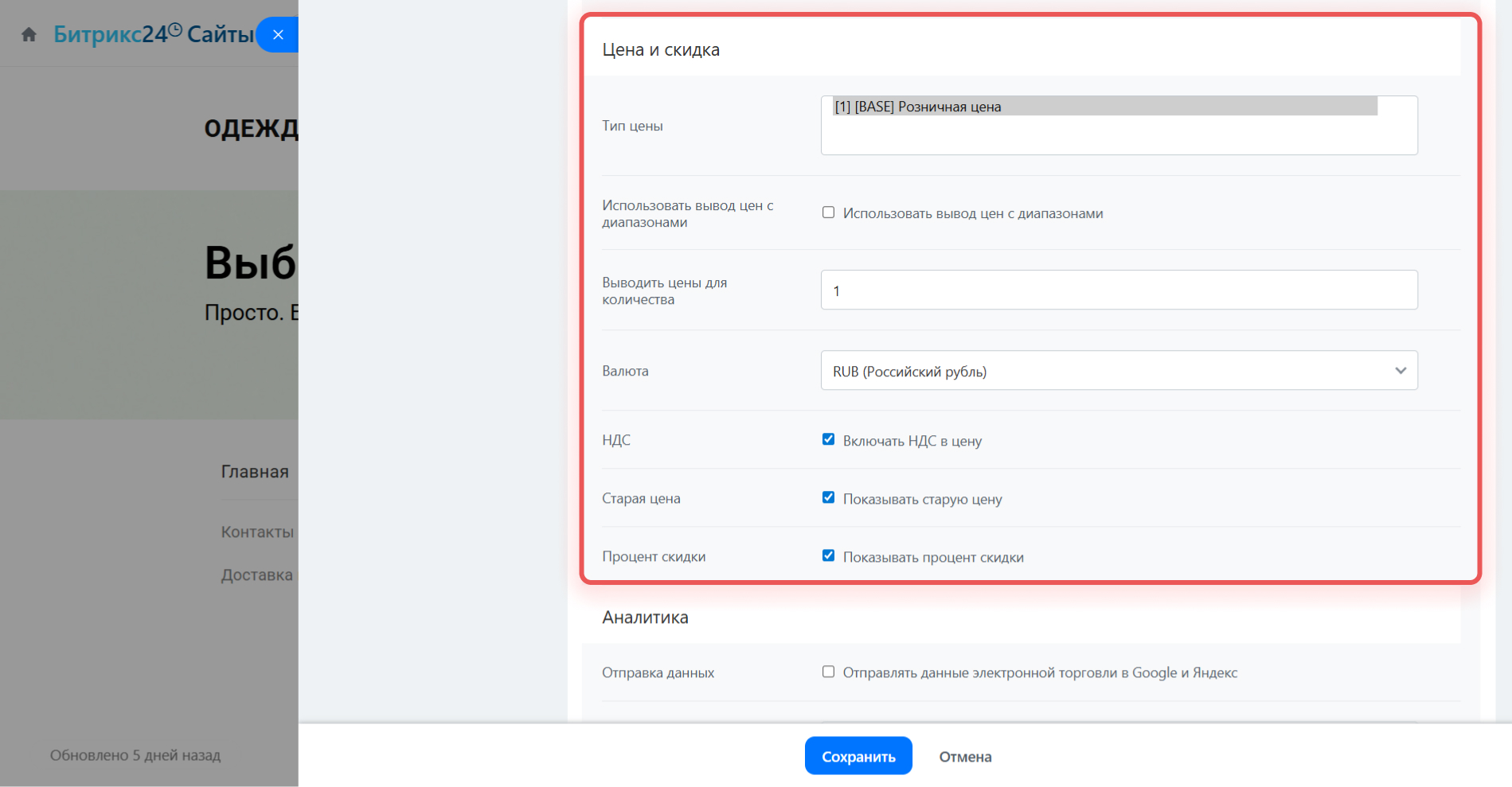Open the Сайты section in the header
Screen dimensions: 1512x787
[x=221, y=34]
